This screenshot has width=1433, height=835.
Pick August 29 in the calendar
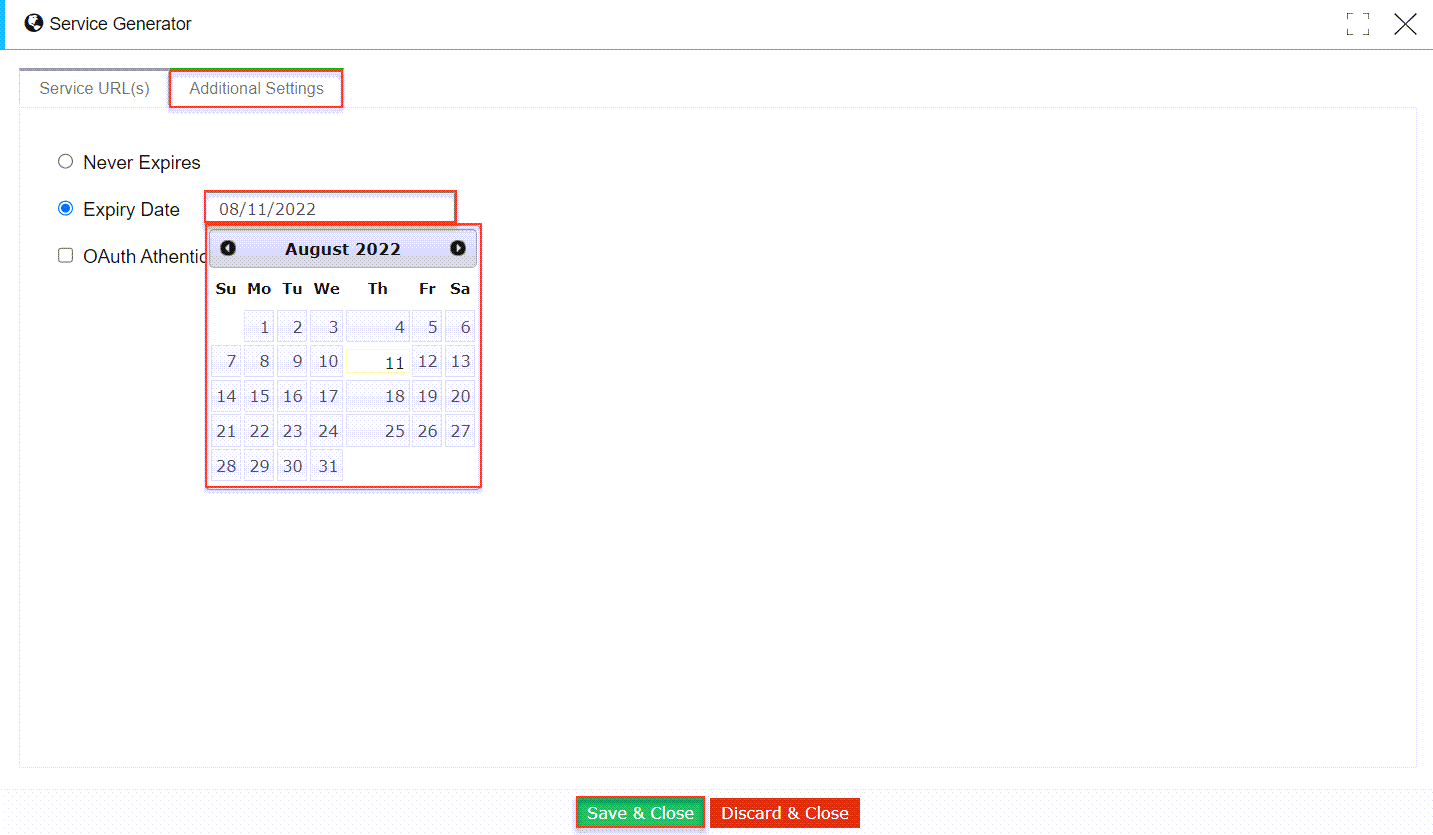[x=259, y=465]
